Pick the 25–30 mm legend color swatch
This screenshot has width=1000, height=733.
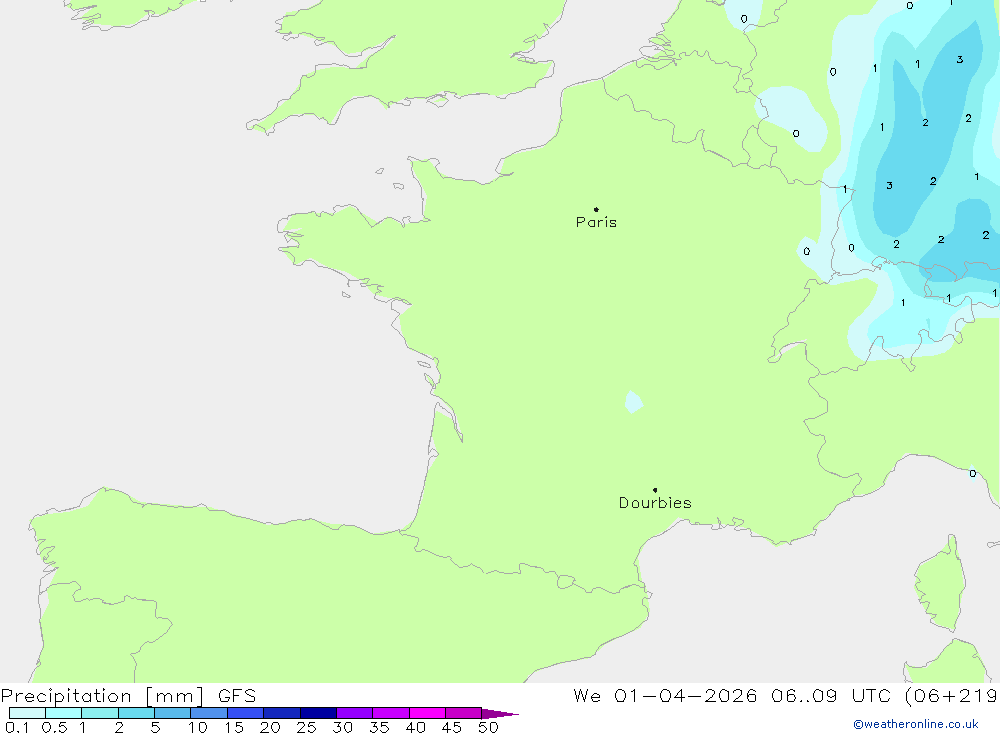(318, 713)
